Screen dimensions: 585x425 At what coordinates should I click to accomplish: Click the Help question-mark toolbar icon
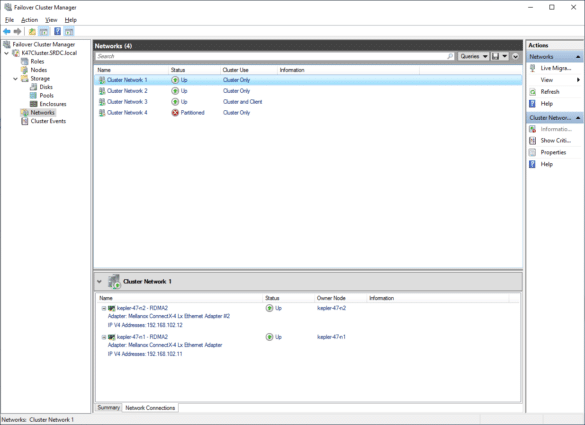(57, 32)
